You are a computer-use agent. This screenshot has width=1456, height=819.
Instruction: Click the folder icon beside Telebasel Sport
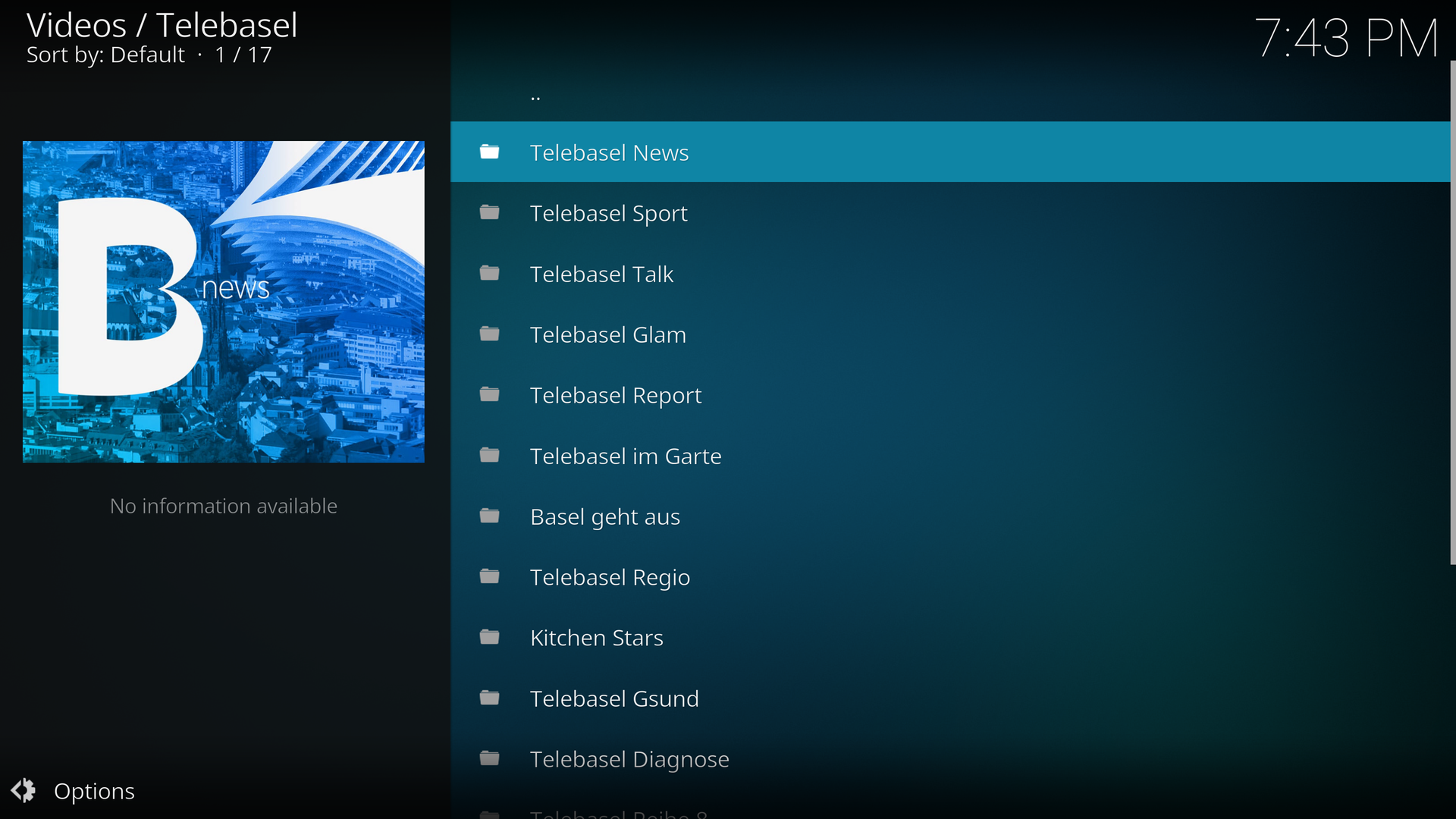pos(490,213)
